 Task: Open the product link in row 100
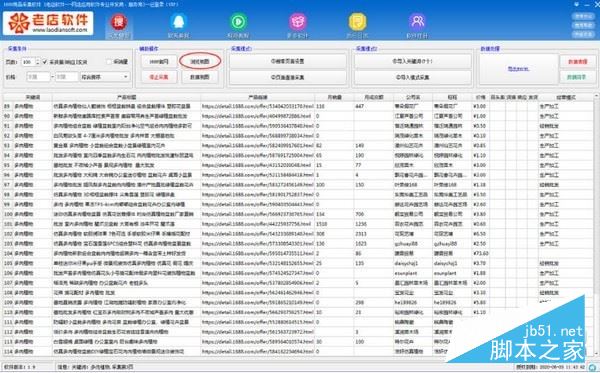258,214
